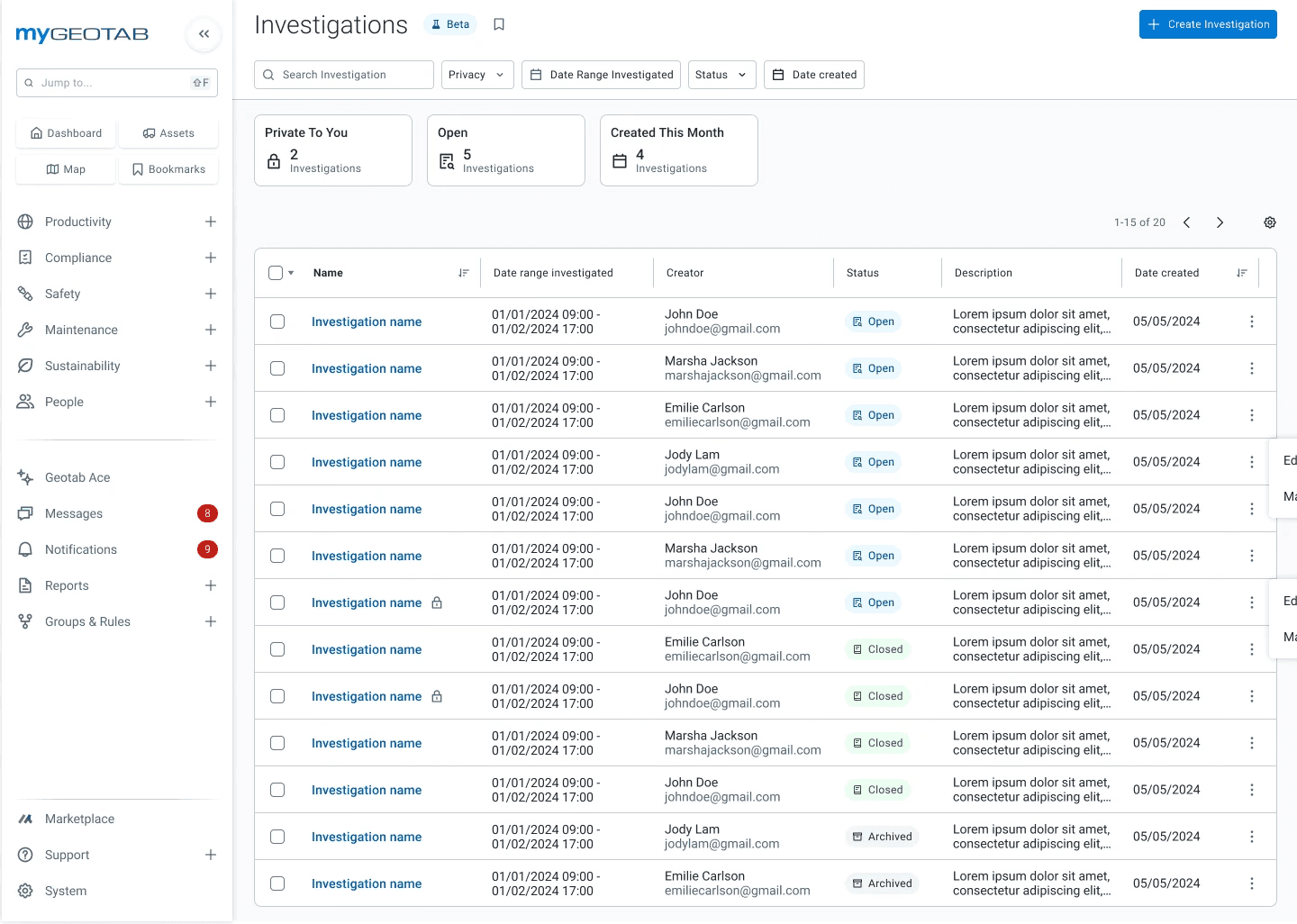Open row menu for Jody Lam Archived investigation
This screenshot has width=1297, height=924.
(1252, 837)
